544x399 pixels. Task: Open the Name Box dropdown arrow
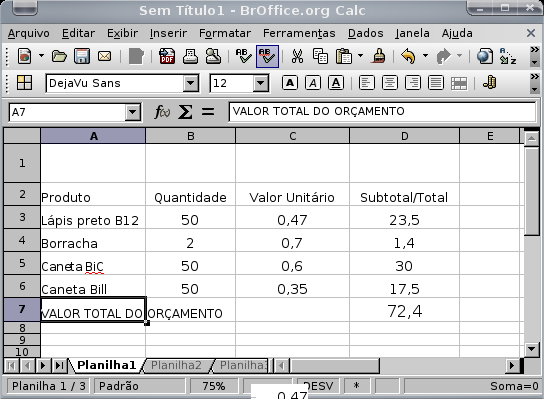132,112
